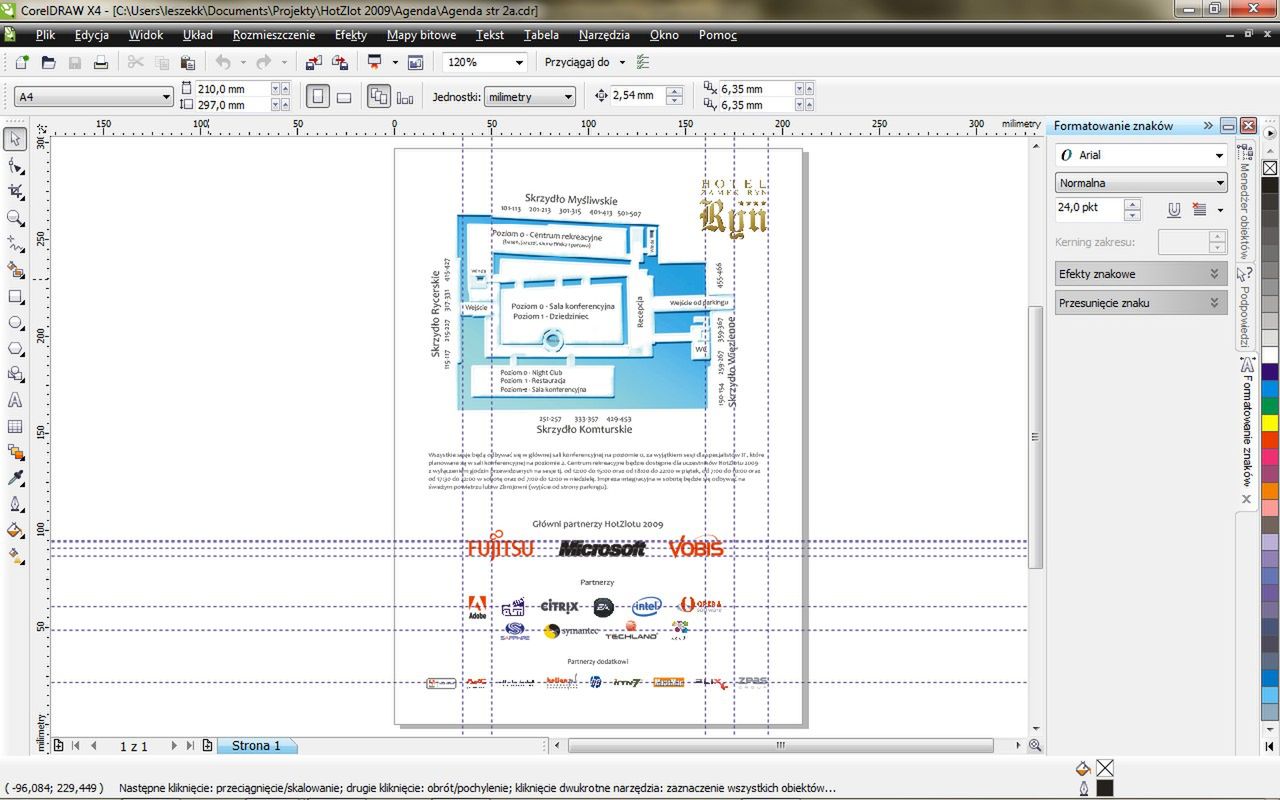Select the Interactive fill tool
Image resolution: width=1280 pixels, height=800 pixels.
pyautogui.click(x=15, y=556)
